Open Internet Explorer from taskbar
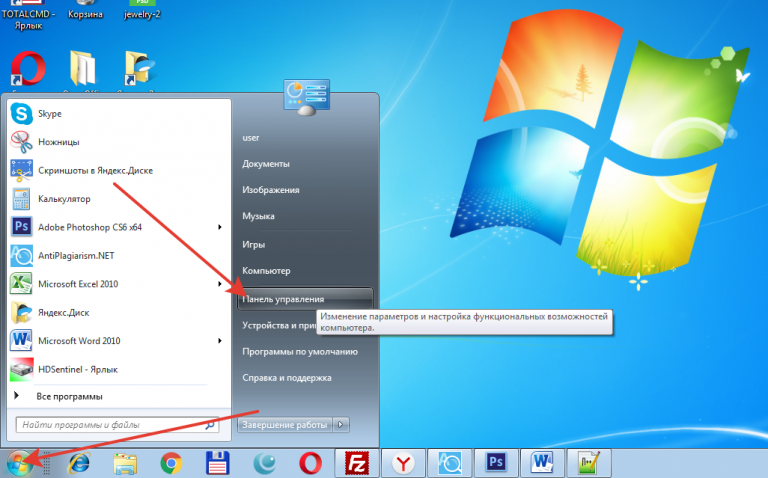The image size is (768, 478). pos(79,463)
